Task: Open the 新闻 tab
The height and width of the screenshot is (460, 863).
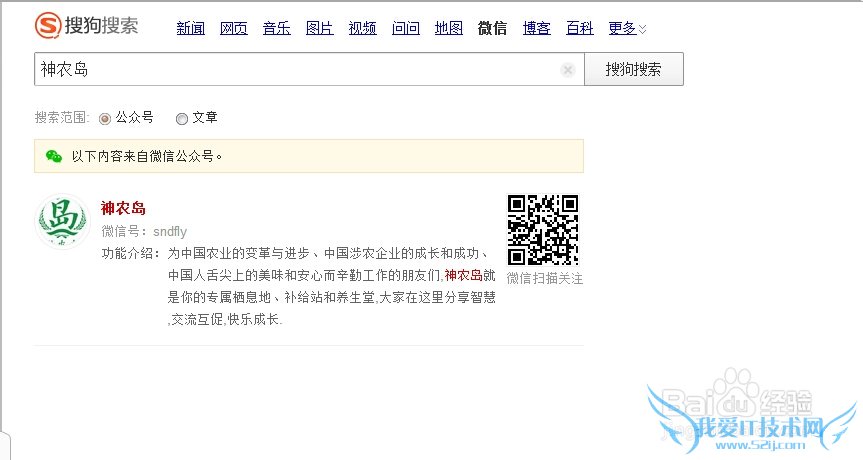Action: coord(190,28)
